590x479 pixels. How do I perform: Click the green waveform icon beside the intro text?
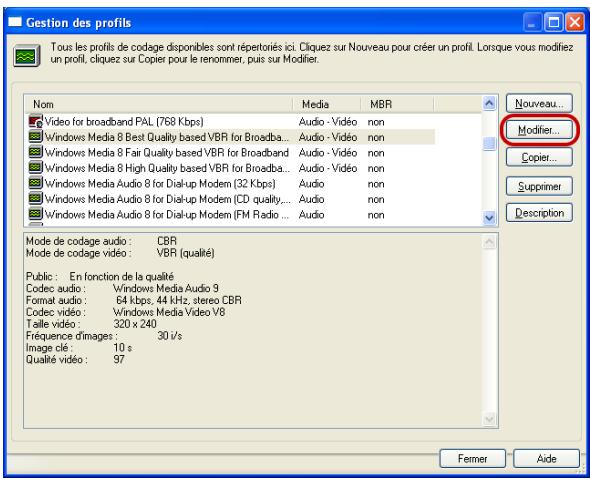pyautogui.click(x=27, y=56)
